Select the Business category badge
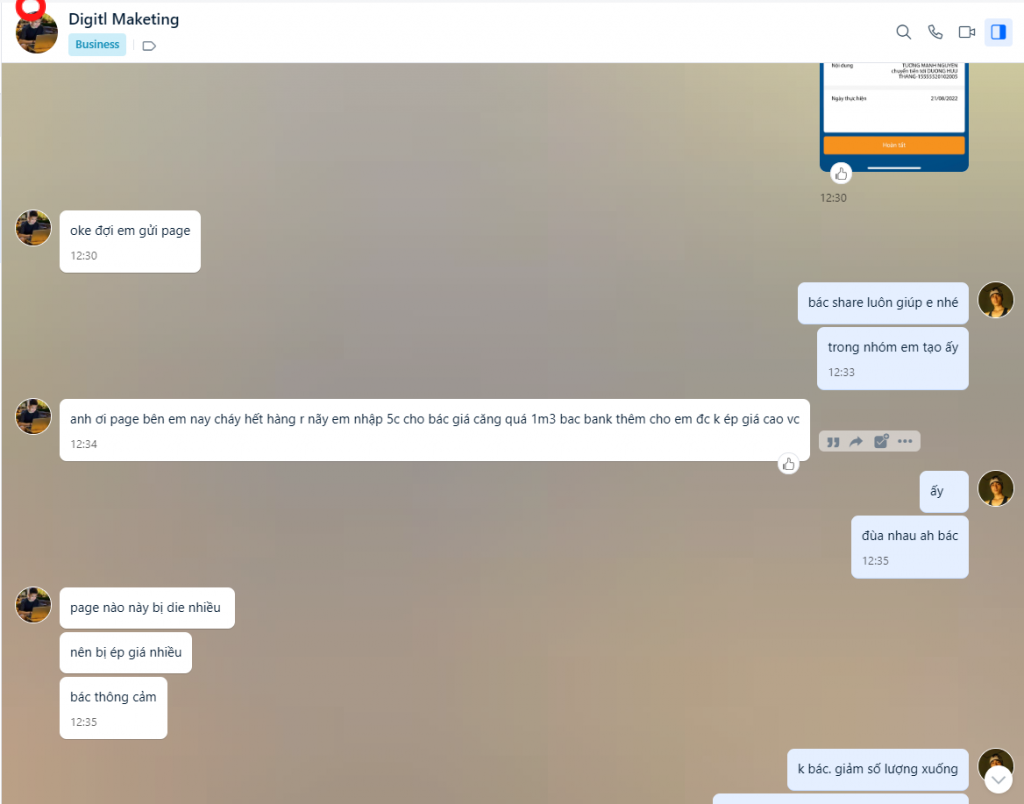Image resolution: width=1024 pixels, height=804 pixels. [x=97, y=44]
